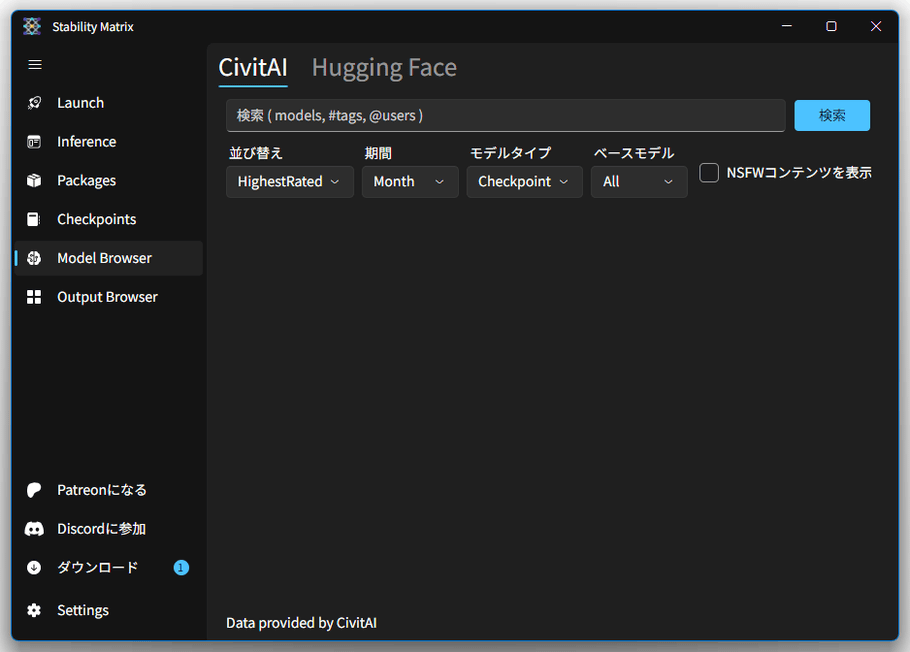Screen dimensions: 910x652
Task: Focus the 検索 models search field
Action: point(505,116)
